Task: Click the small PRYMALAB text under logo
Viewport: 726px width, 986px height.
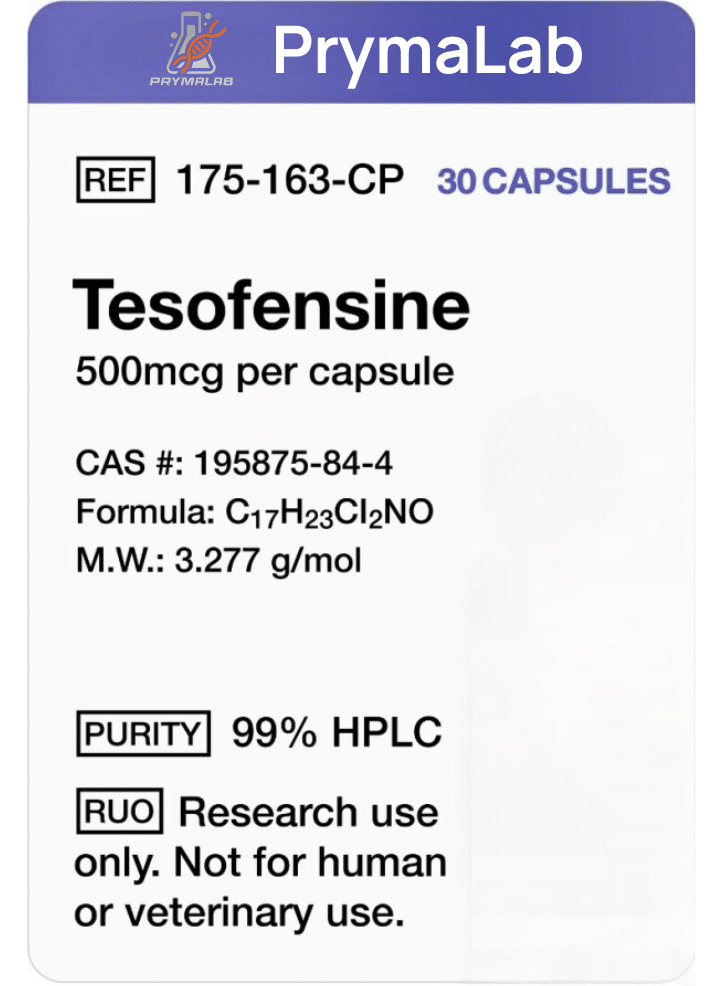Action: click(x=191, y=81)
